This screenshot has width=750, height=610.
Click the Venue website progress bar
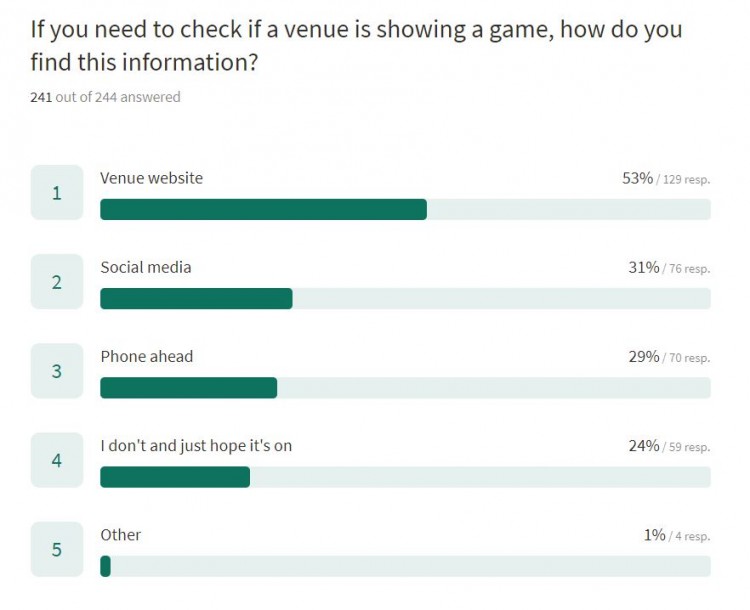[405, 209]
